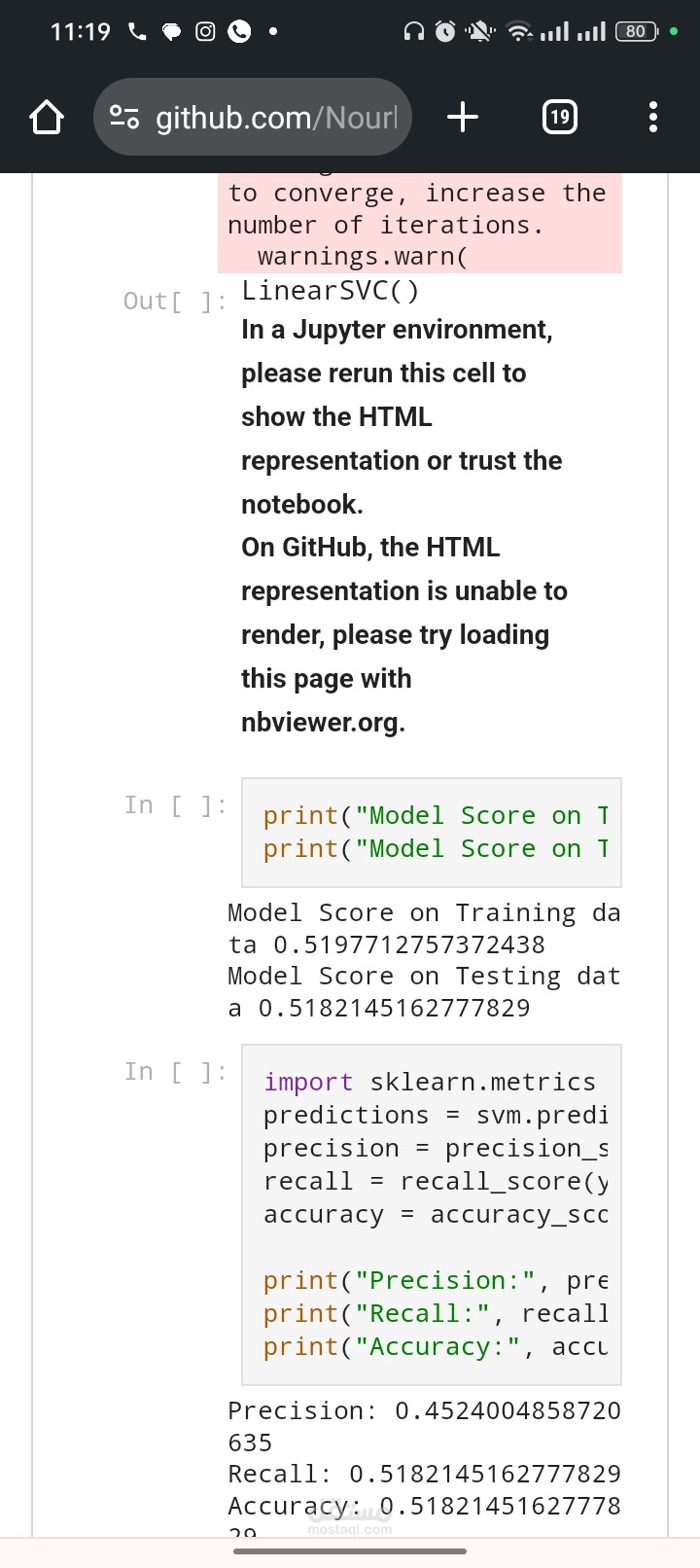
Task: Tap the WhatsApp notification icon in status bar
Action: [x=239, y=32]
